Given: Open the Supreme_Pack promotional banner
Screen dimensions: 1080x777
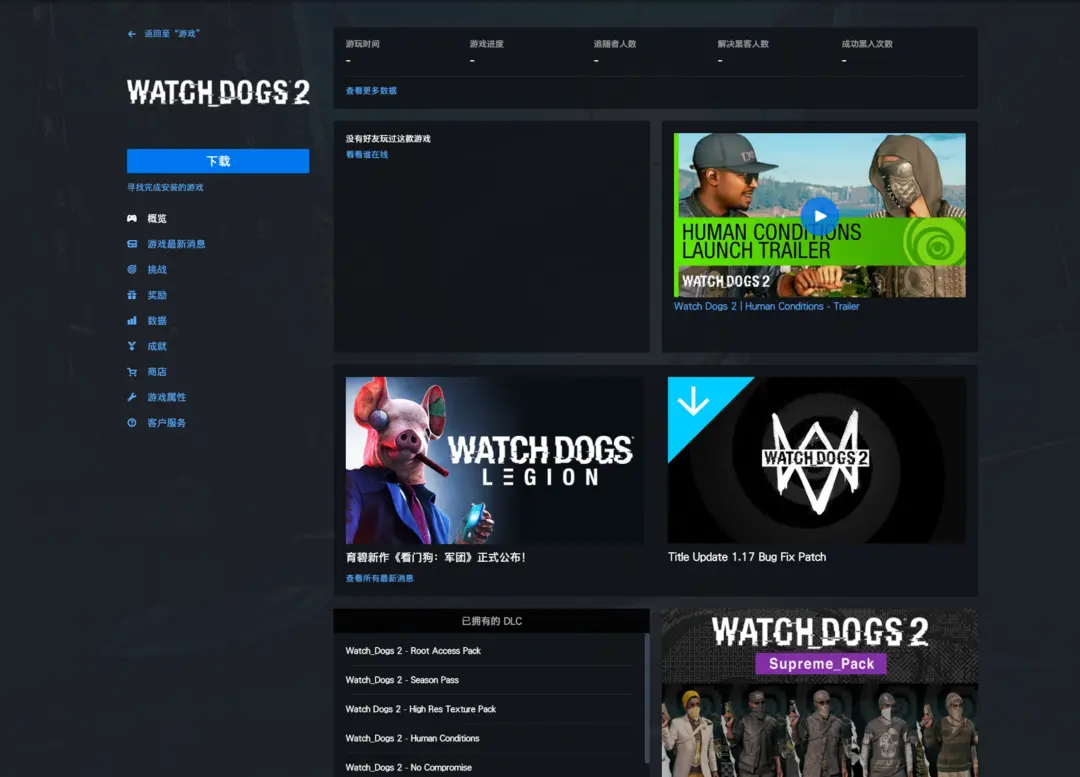Looking at the screenshot, I should click(820, 693).
